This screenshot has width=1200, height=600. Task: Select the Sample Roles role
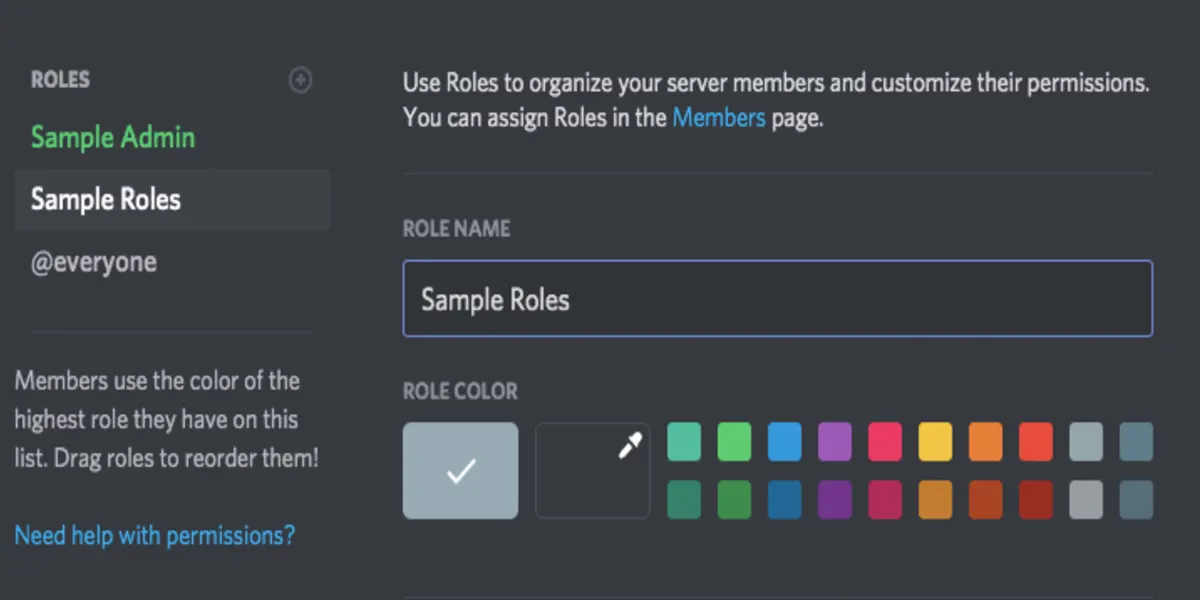coord(172,200)
